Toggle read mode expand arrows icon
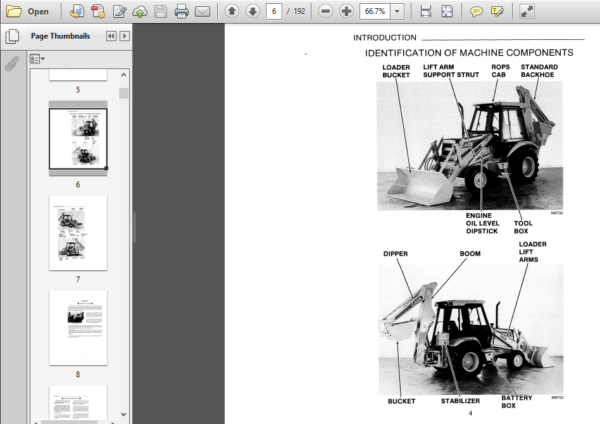Screen dimensions: 600x424 click(527, 11)
